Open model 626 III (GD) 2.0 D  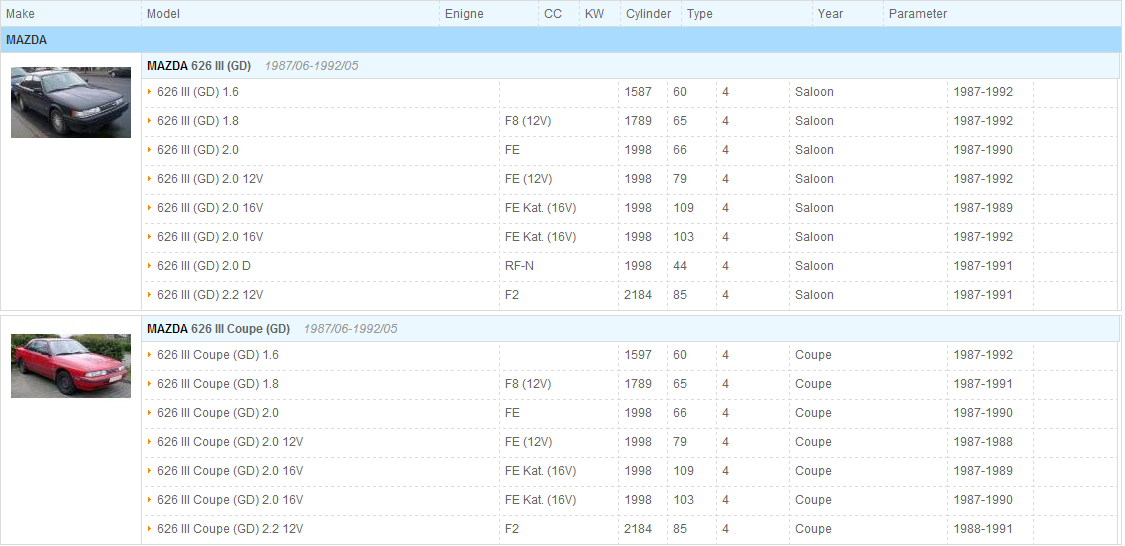click(204, 265)
